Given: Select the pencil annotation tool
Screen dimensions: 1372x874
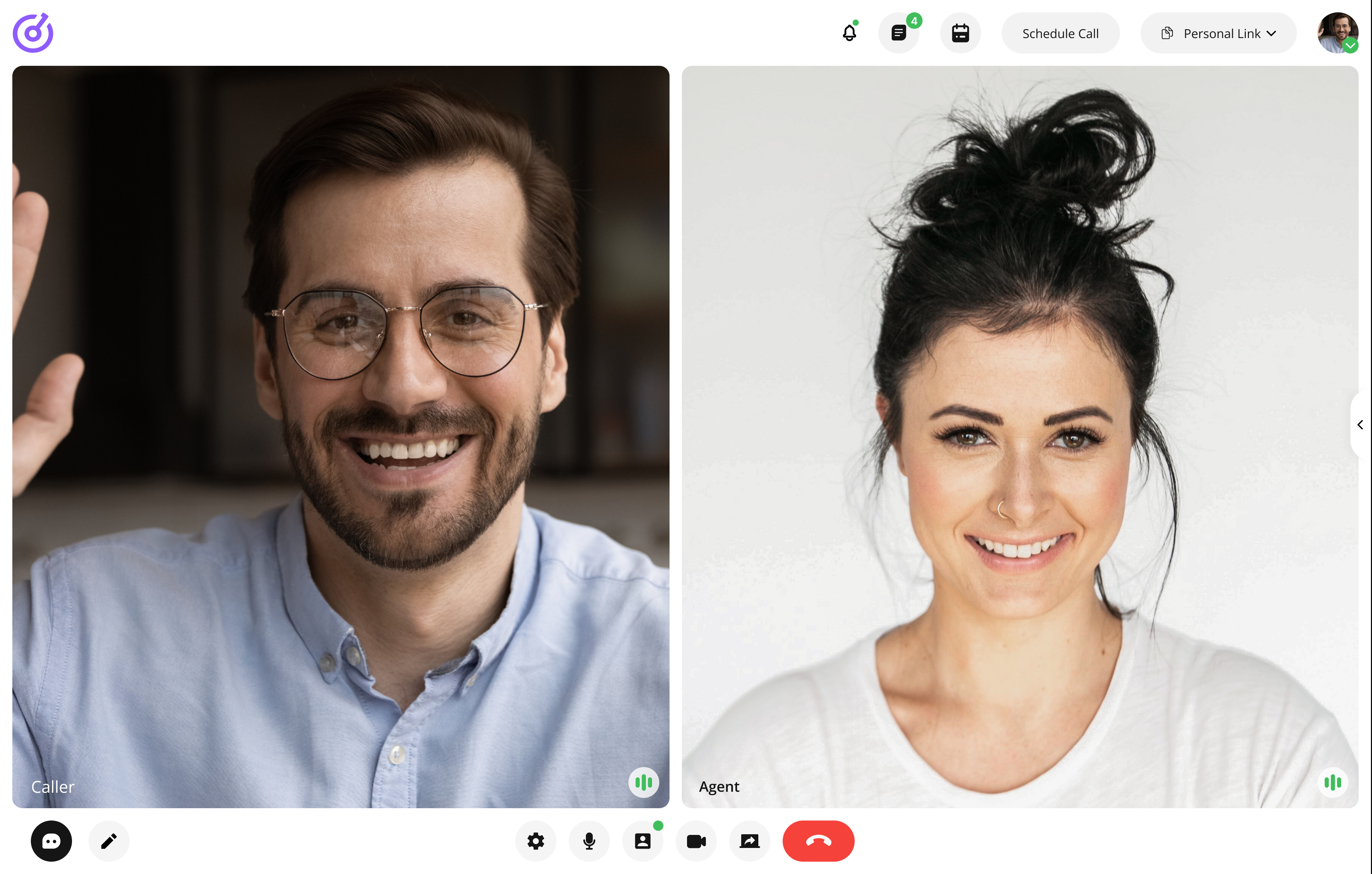Looking at the screenshot, I should tap(108, 841).
